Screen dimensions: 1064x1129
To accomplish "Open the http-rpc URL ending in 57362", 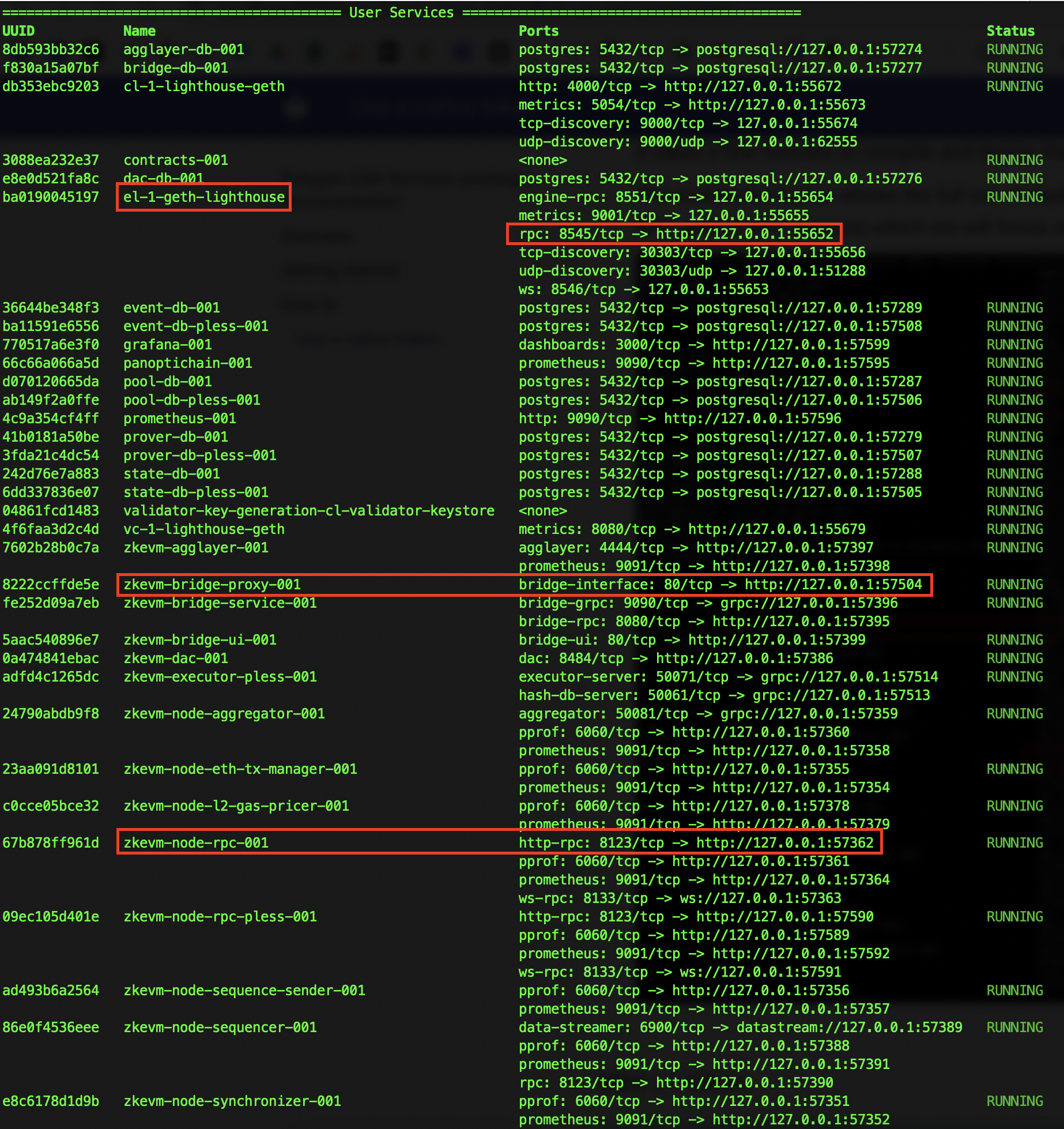I will click(784, 843).
